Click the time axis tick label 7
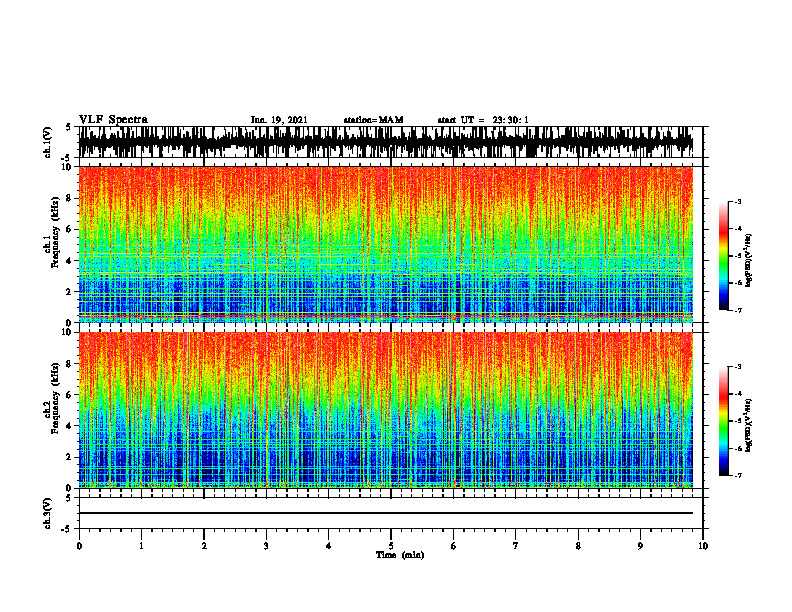 pyautogui.click(x=516, y=546)
